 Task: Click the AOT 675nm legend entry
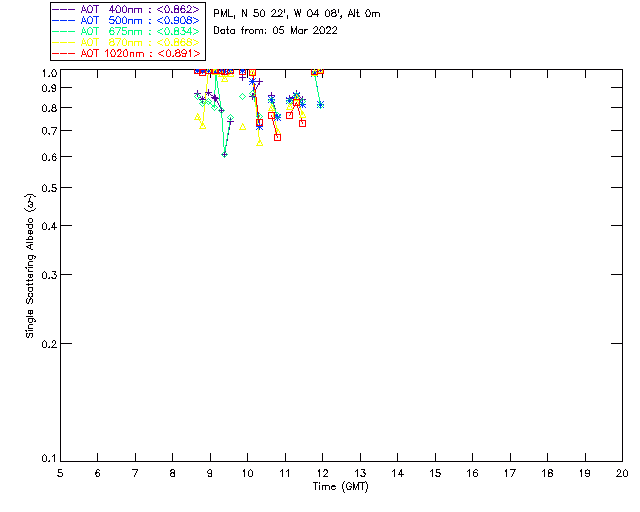[x=126, y=31]
